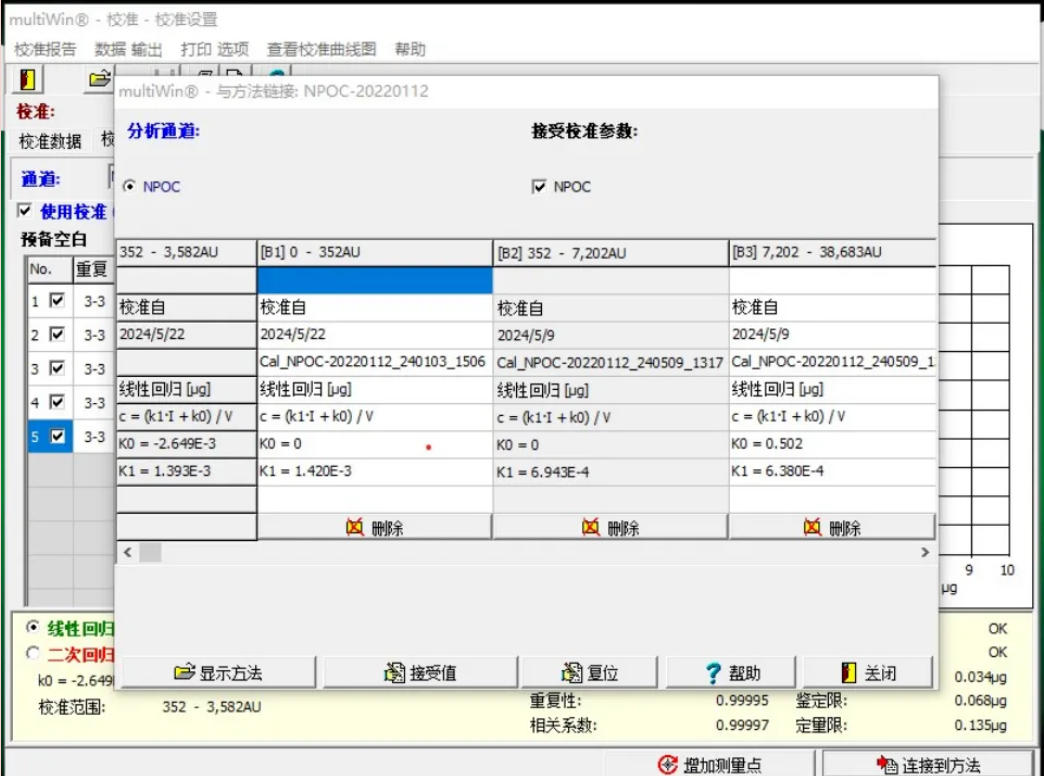1044x776 pixels.
Task: Open the 查看校准曲线图 menu
Action: (x=321, y=49)
